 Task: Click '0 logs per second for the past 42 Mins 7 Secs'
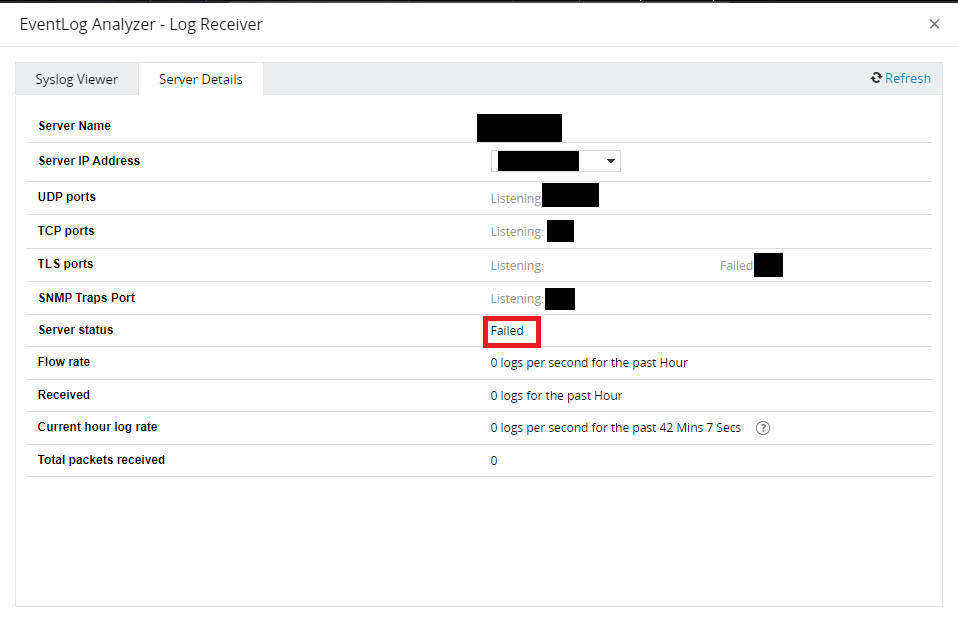[615, 428]
